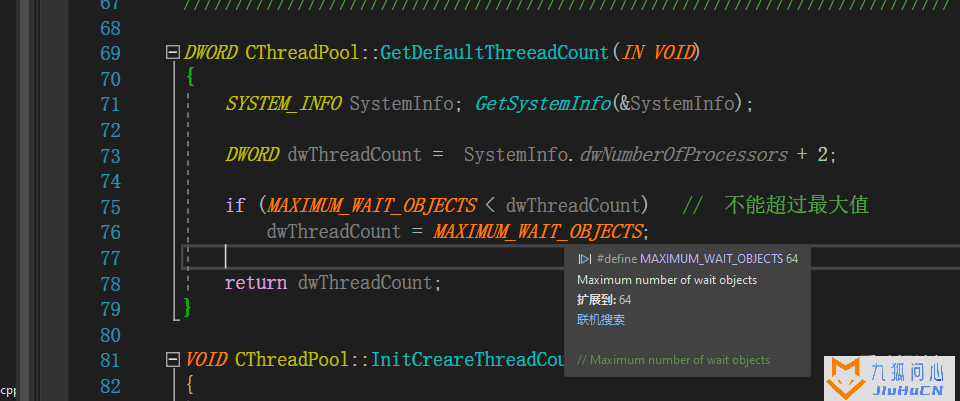
Task: Click the 'return' keyword
Action: [255, 283]
